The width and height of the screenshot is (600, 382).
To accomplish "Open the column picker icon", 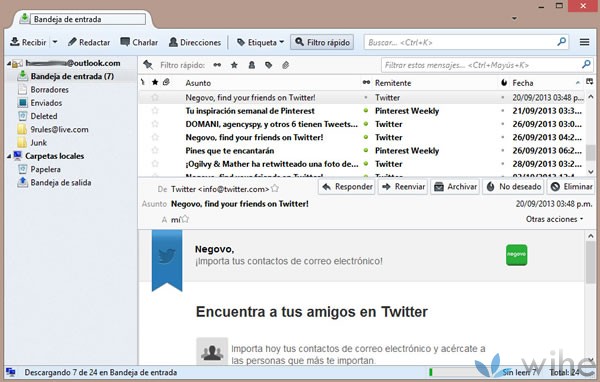I will click(x=590, y=82).
